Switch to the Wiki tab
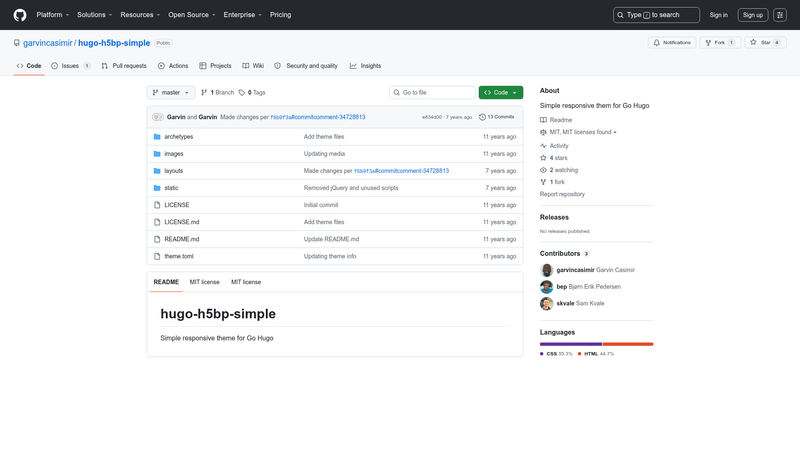 point(253,66)
